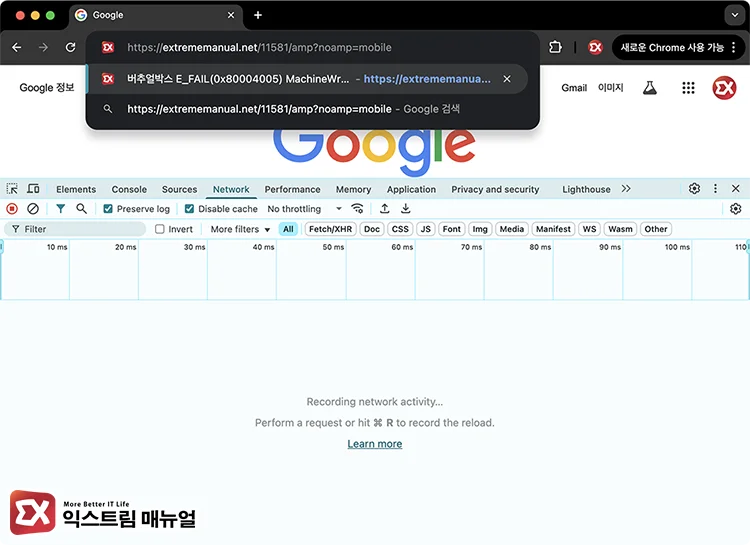
Task: Switch to the Performance tab
Action: (292, 189)
